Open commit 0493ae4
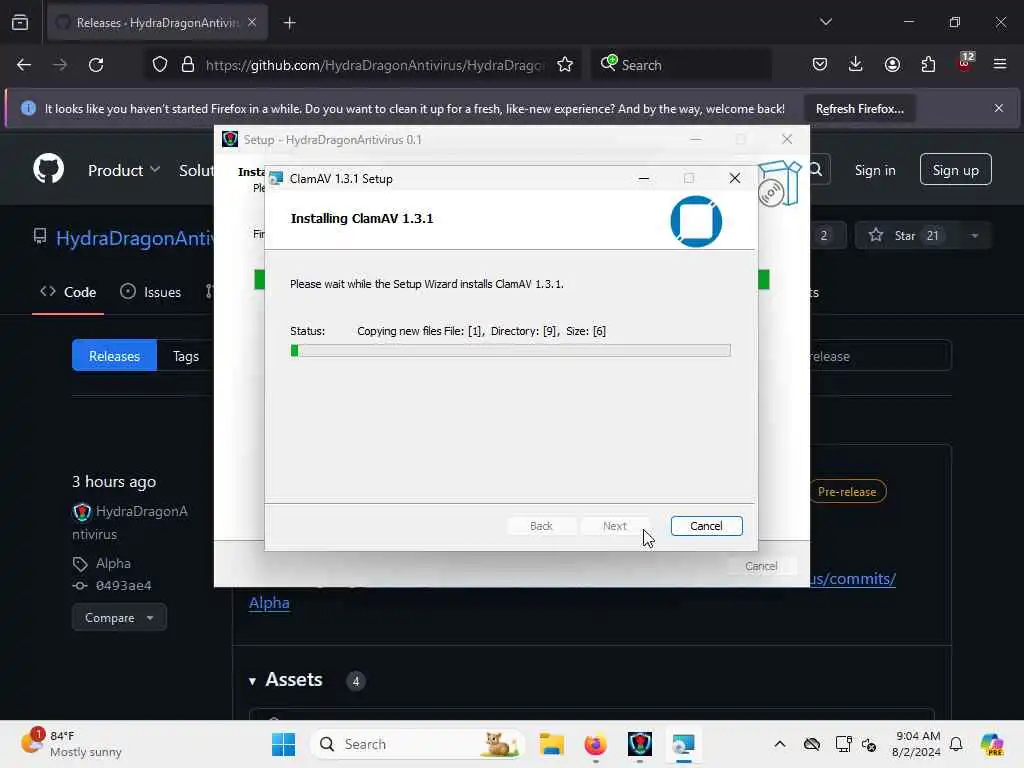Image resolution: width=1024 pixels, height=768 pixels. [x=123, y=585]
